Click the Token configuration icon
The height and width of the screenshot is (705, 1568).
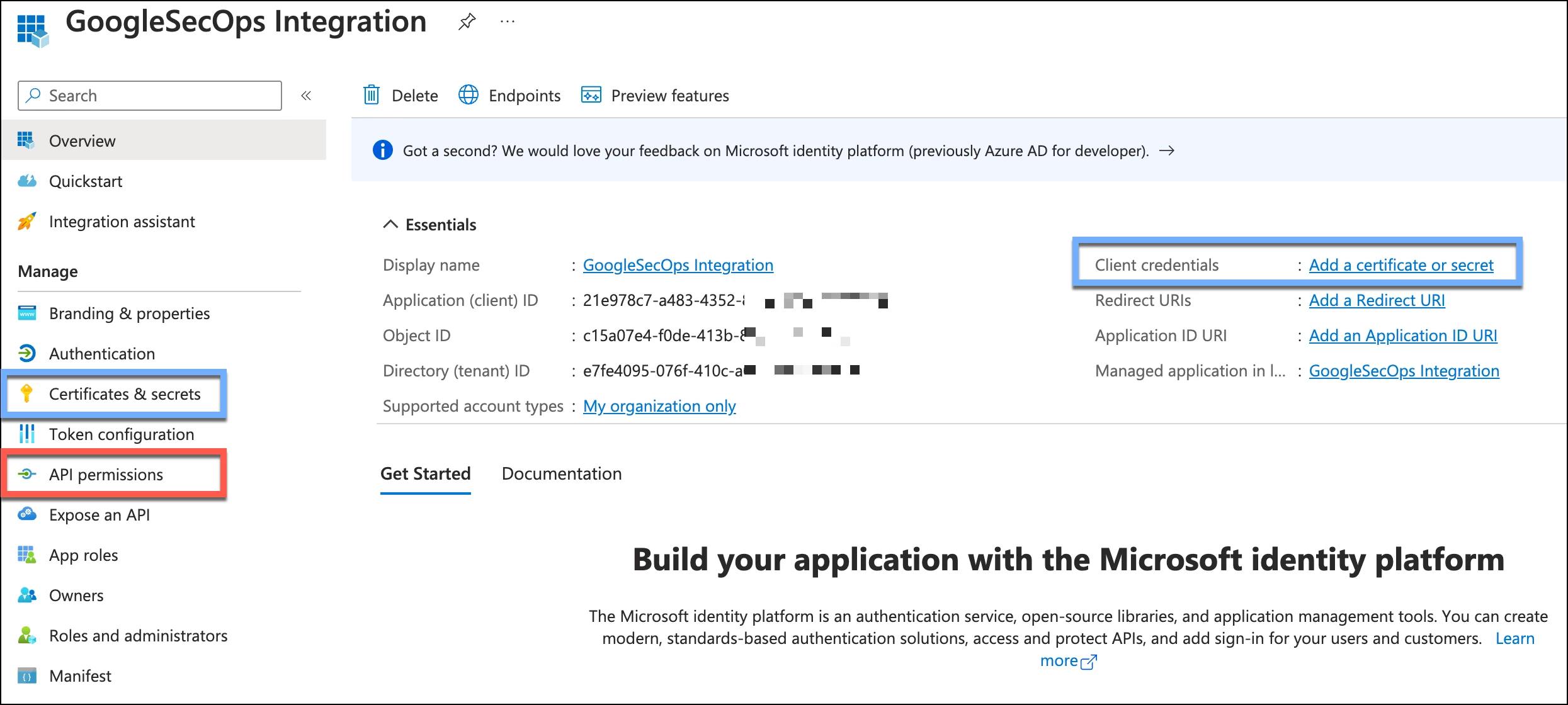(27, 434)
